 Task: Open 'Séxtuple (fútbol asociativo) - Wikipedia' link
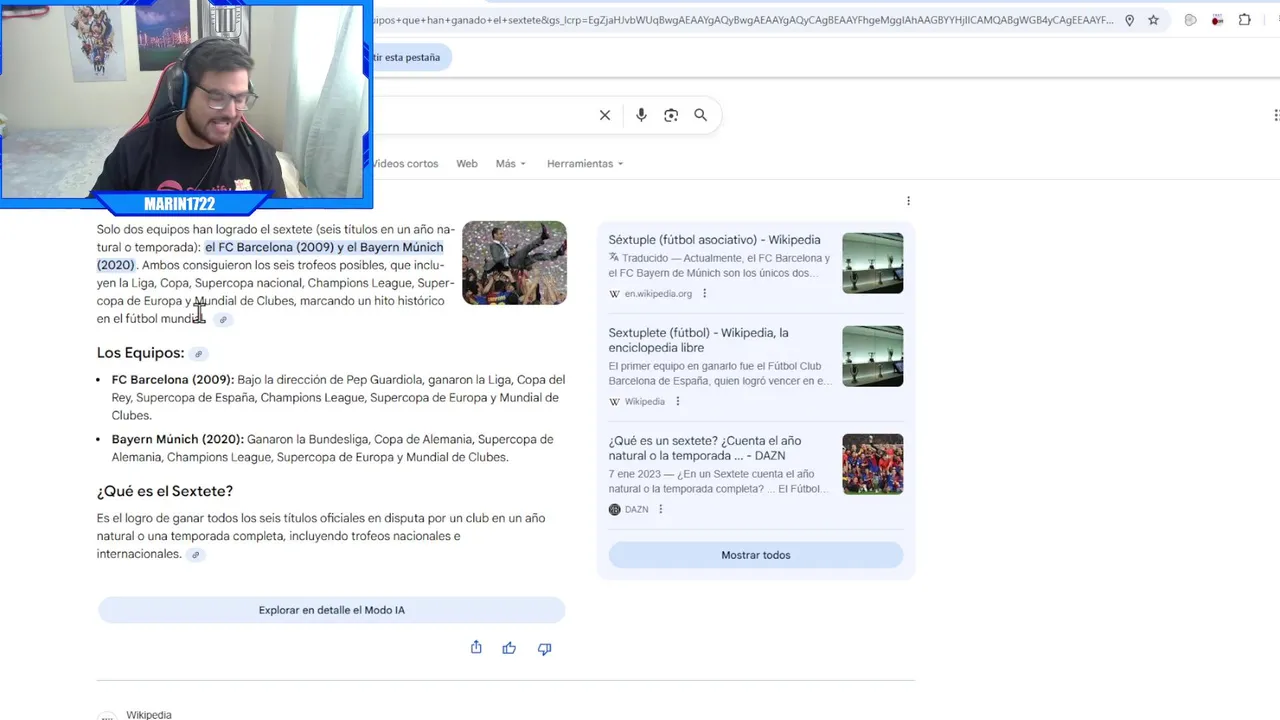(714, 240)
